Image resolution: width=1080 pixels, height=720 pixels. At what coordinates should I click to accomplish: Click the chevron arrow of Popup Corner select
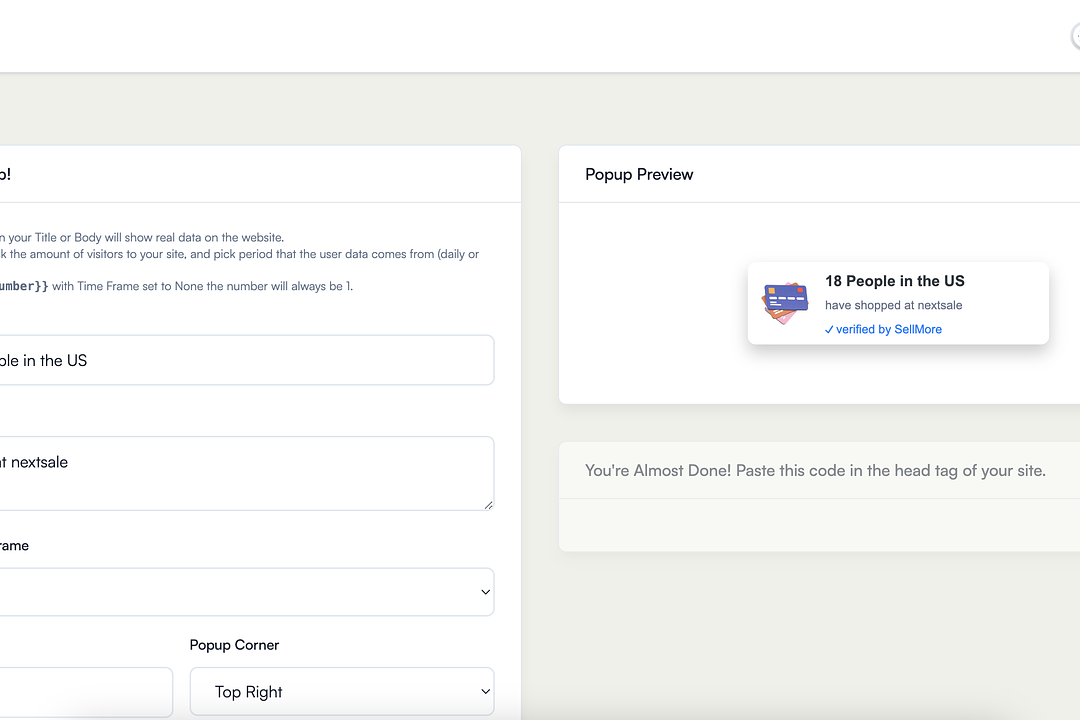pyautogui.click(x=486, y=692)
